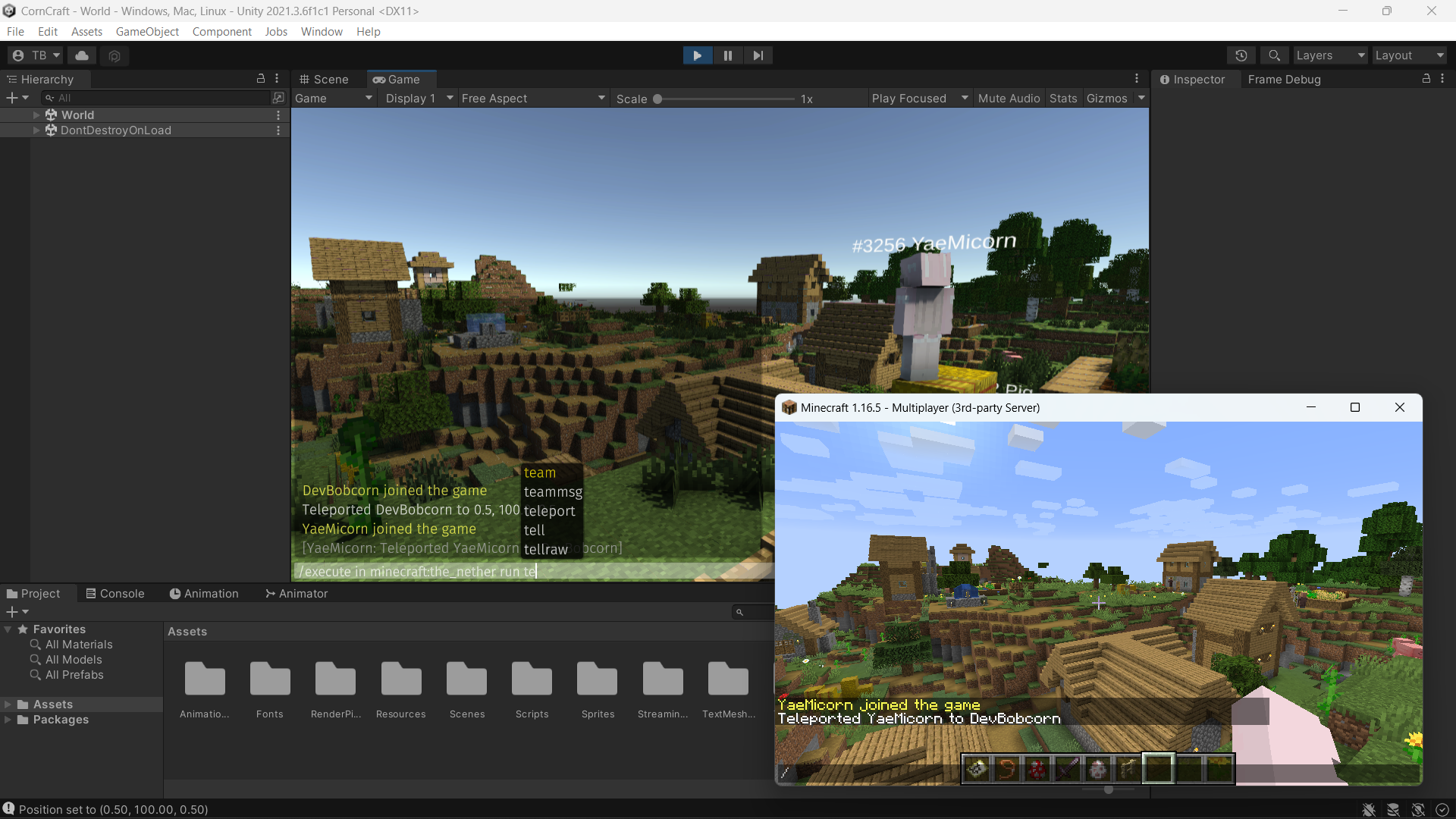
Task: Select teleport from command suggestions
Action: tap(549, 511)
